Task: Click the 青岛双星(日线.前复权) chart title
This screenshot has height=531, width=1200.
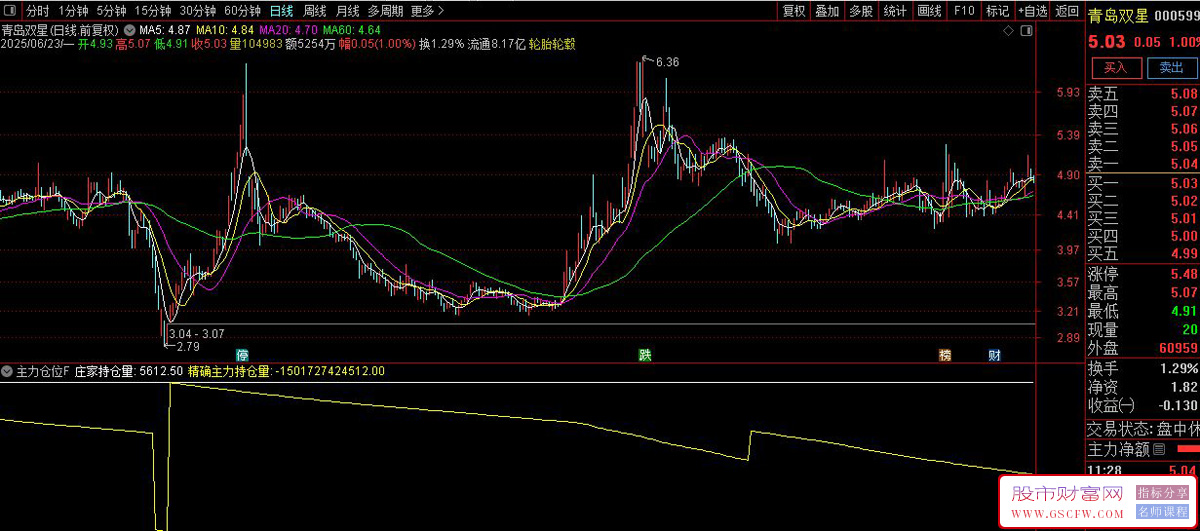Action: point(60,30)
